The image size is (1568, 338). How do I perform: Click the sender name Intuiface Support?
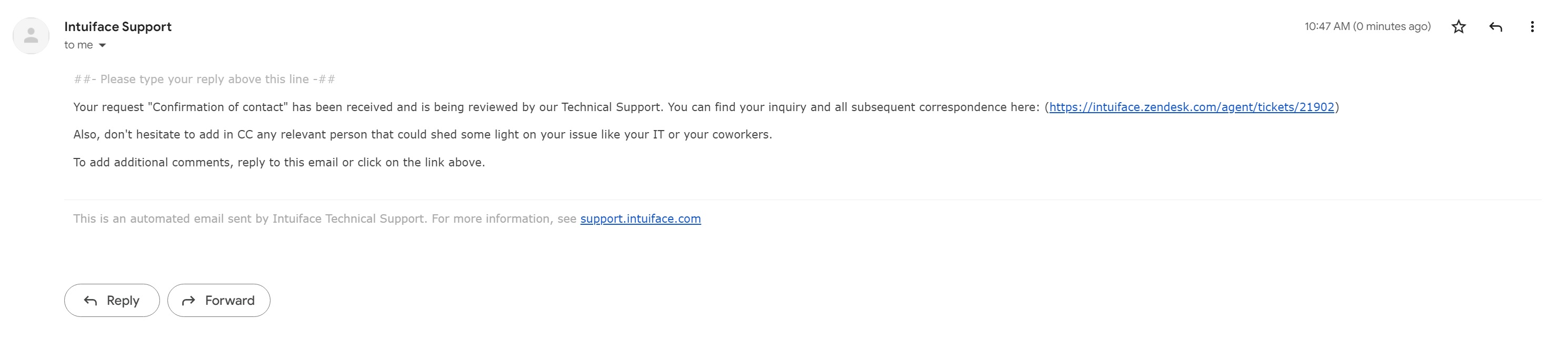pos(118,27)
